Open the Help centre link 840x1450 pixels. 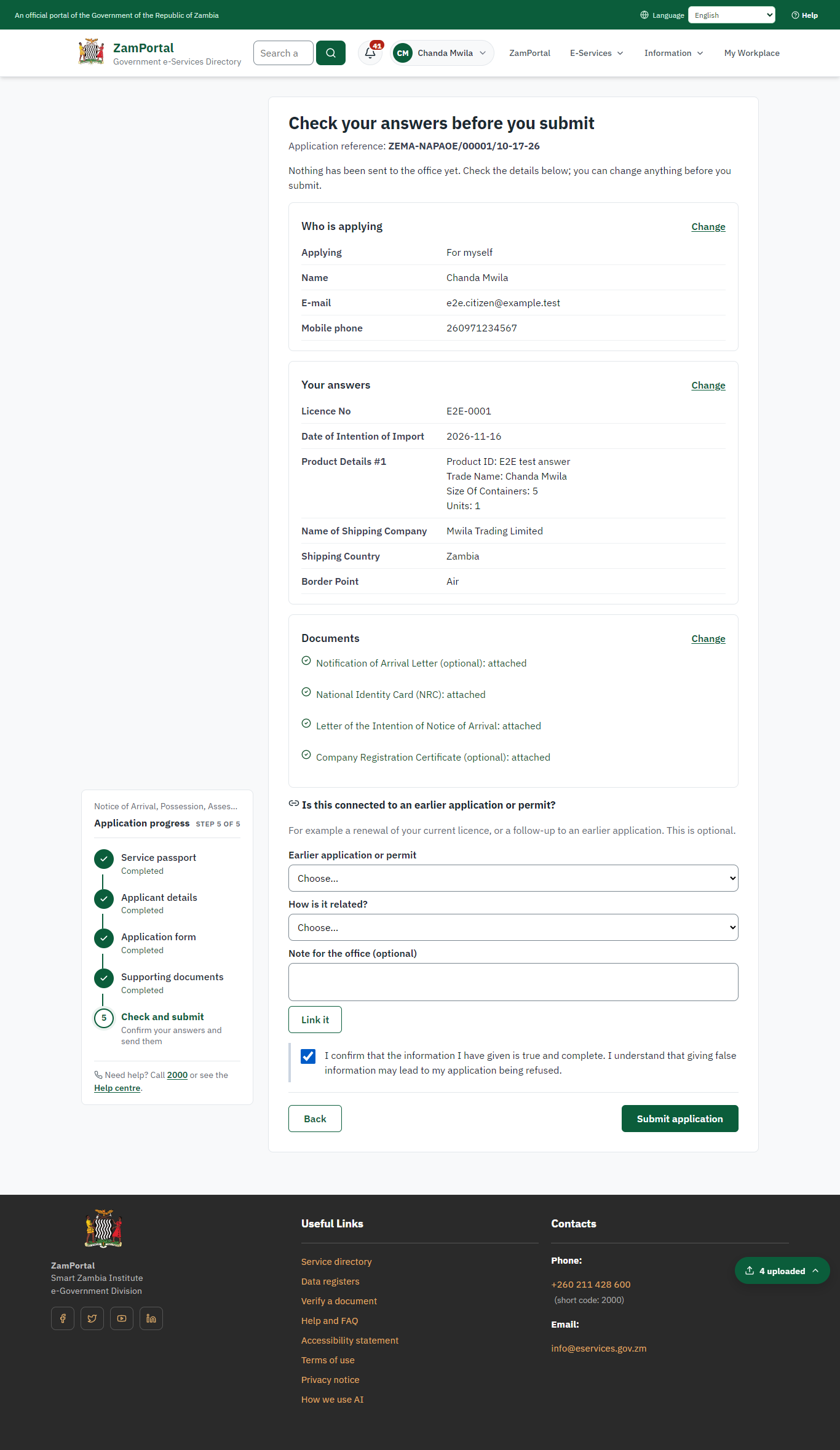coord(117,1088)
